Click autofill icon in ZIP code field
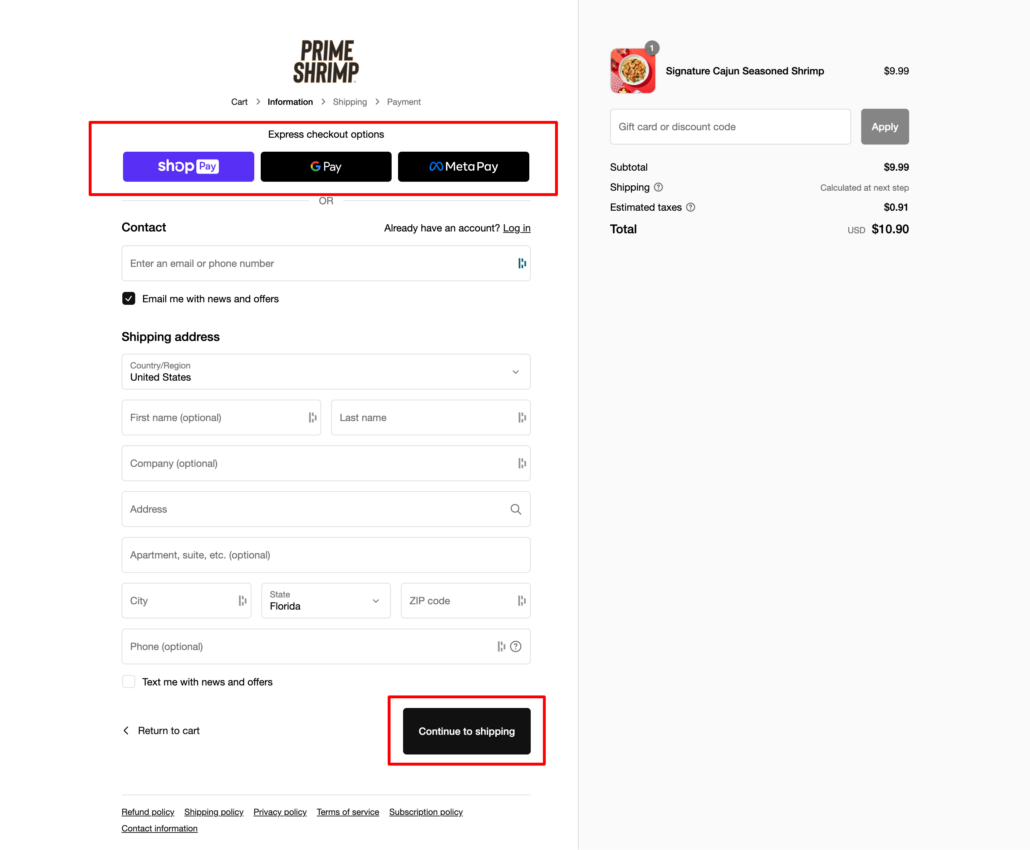Viewport: 1030px width, 850px height. click(x=522, y=600)
